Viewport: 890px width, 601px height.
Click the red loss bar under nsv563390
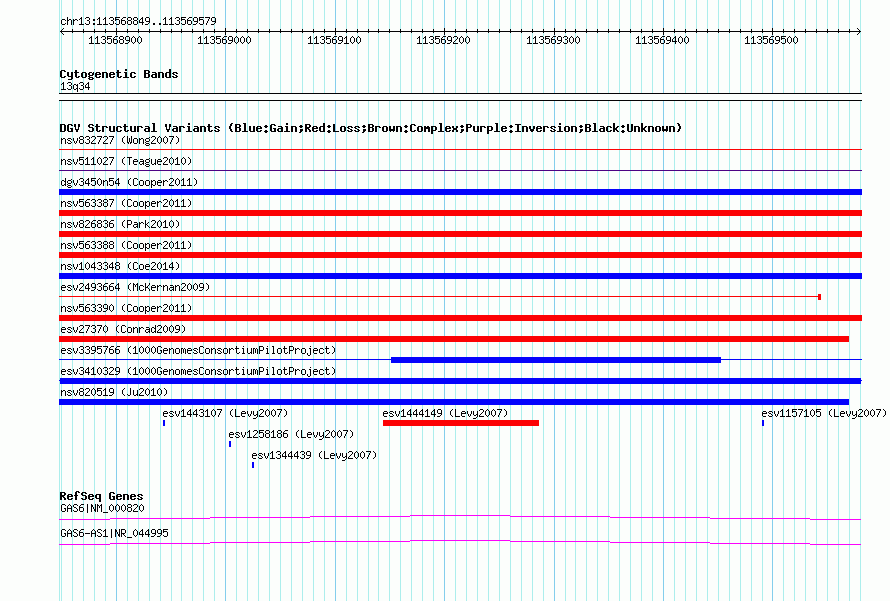pyautogui.click(x=460, y=318)
